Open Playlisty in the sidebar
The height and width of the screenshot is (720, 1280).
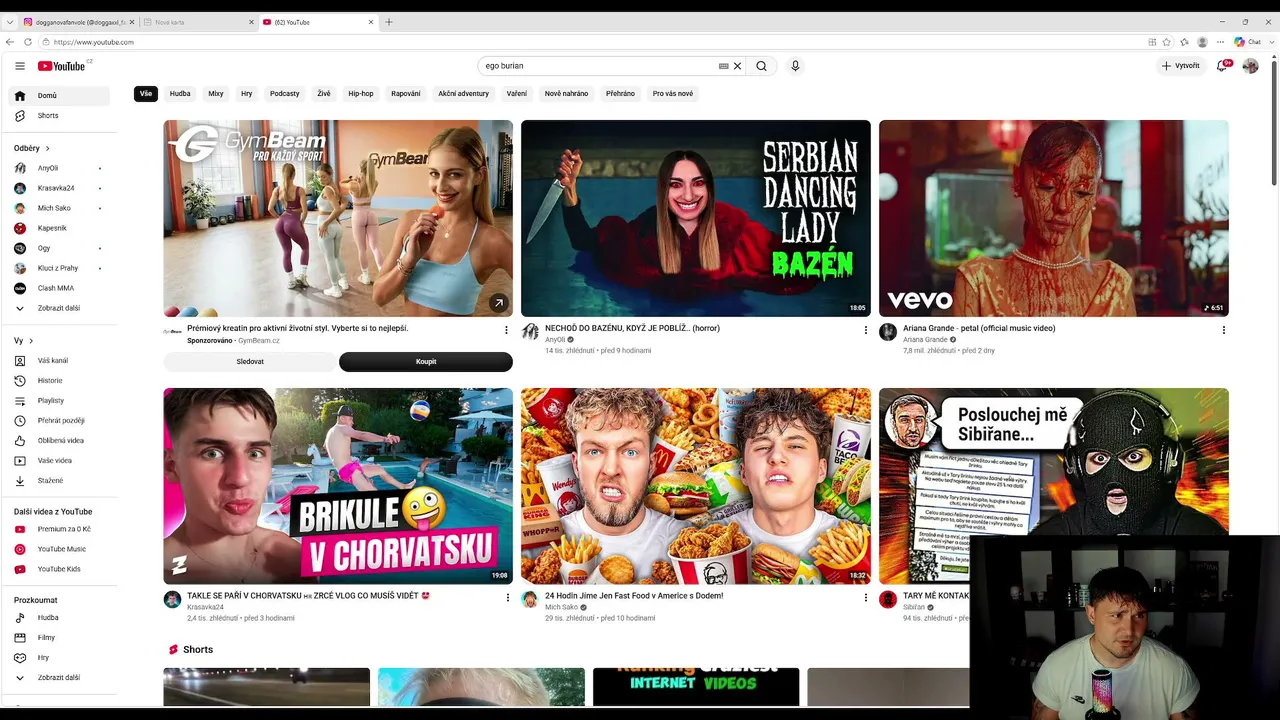click(x=60, y=401)
